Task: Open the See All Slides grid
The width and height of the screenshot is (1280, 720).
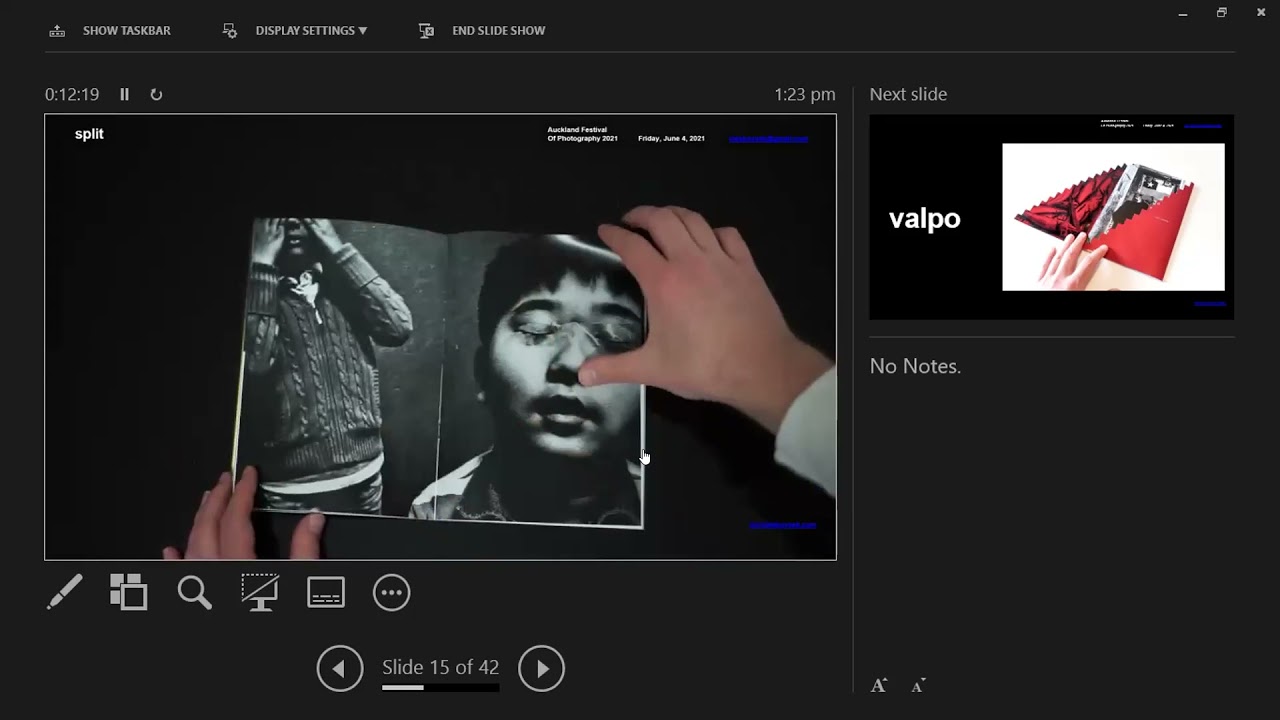Action: tap(128, 592)
